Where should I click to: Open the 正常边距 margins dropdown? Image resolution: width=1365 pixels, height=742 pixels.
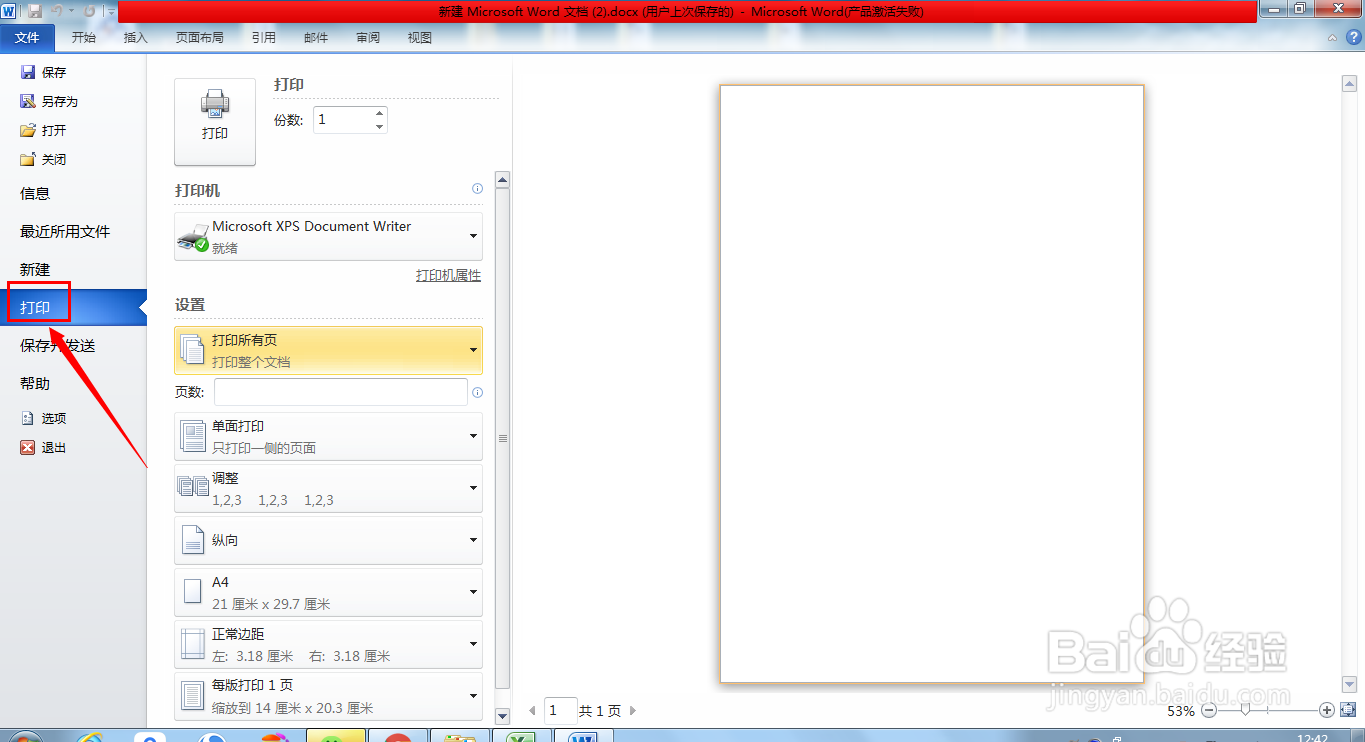(x=328, y=644)
